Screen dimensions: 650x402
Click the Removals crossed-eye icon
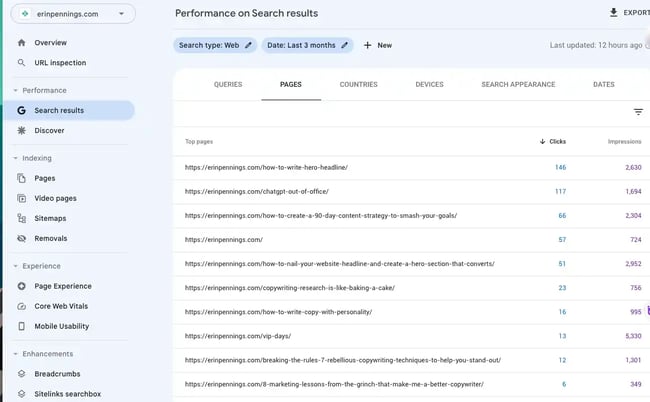tap(22, 238)
